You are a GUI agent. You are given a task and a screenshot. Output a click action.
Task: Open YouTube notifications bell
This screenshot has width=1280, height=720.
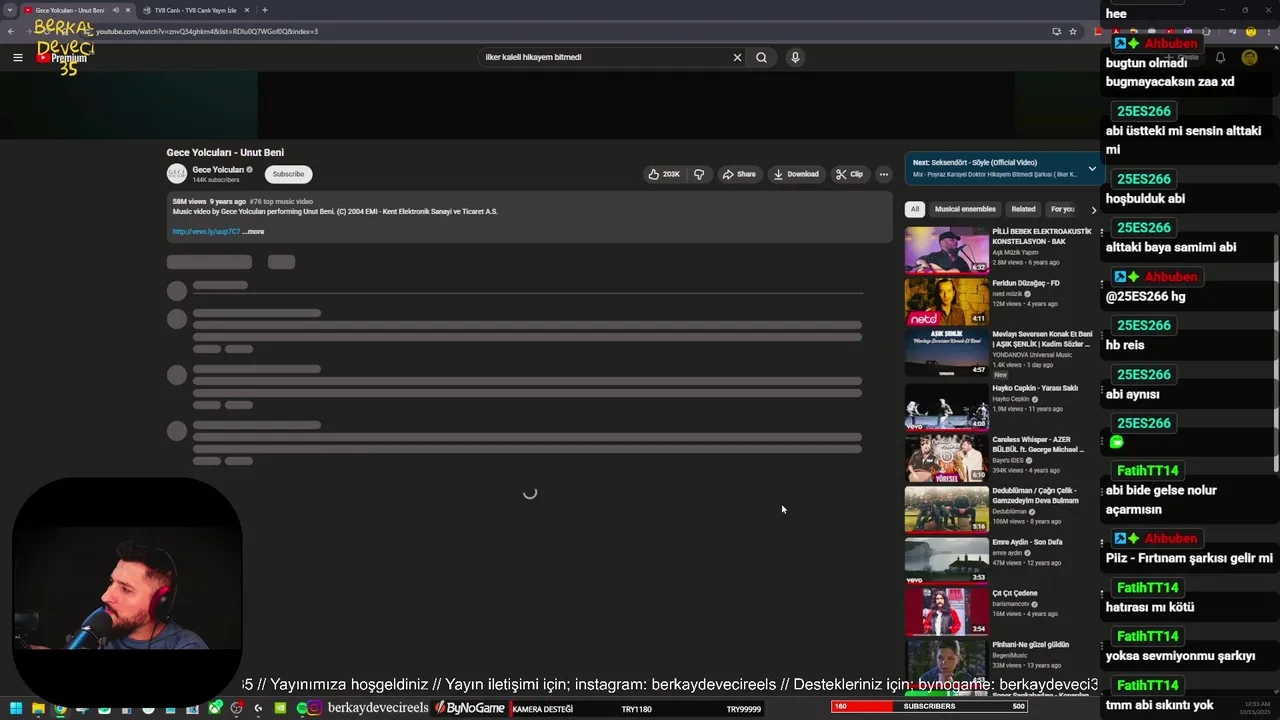(1220, 58)
